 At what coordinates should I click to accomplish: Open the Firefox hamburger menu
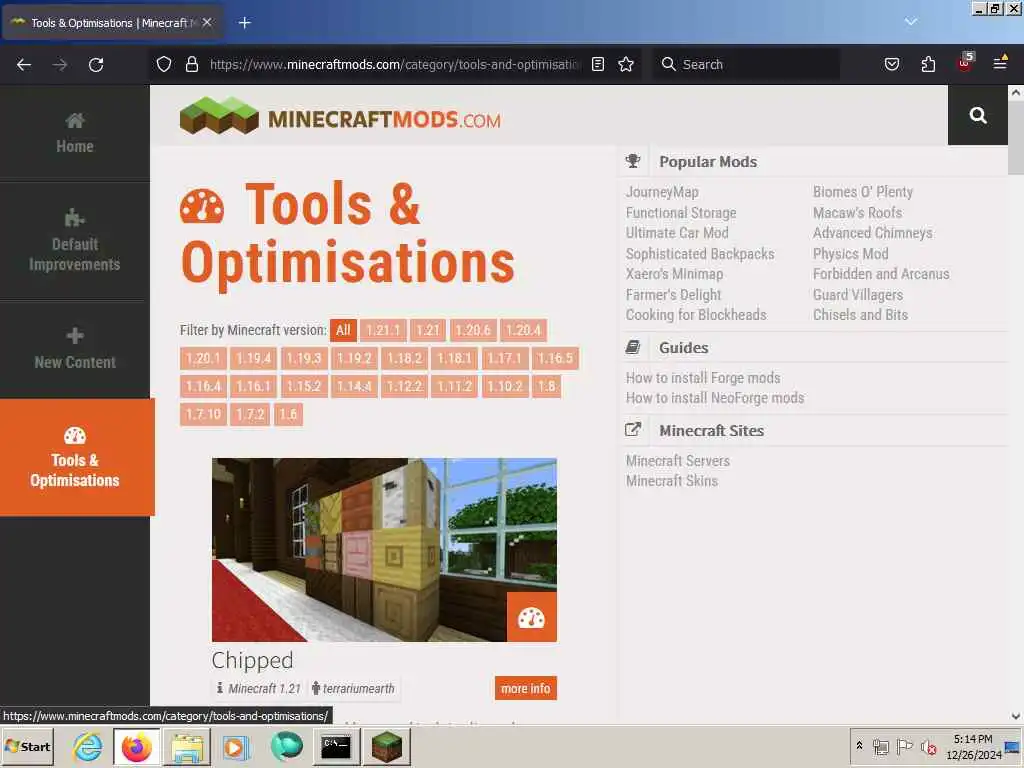point(1000,63)
